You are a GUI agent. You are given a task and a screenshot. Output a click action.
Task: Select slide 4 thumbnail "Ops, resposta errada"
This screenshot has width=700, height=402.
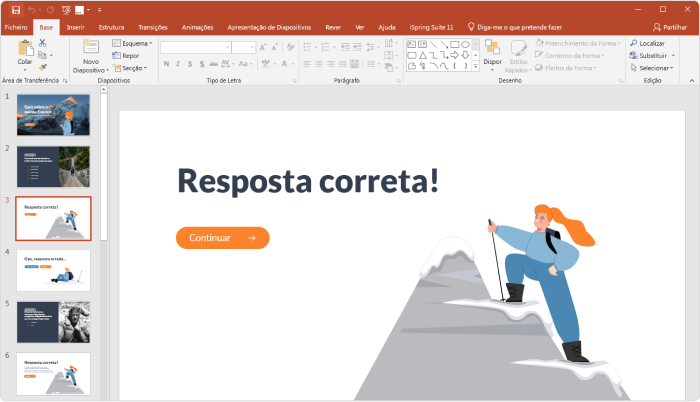pos(54,271)
